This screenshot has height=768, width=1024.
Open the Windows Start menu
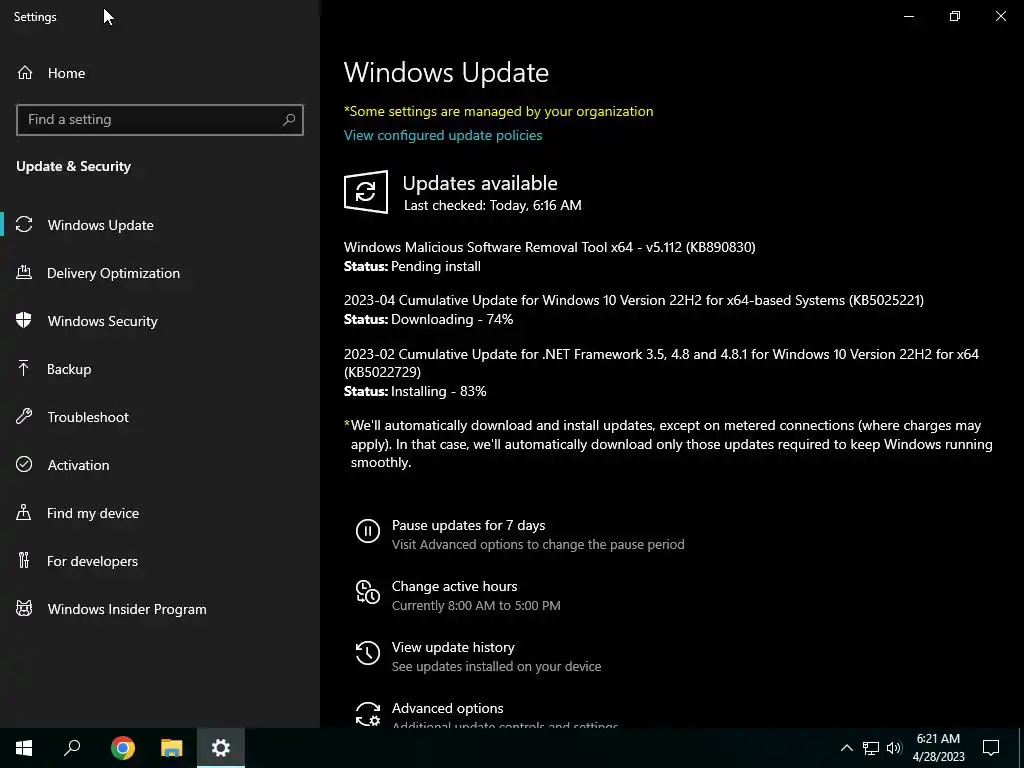coord(24,748)
